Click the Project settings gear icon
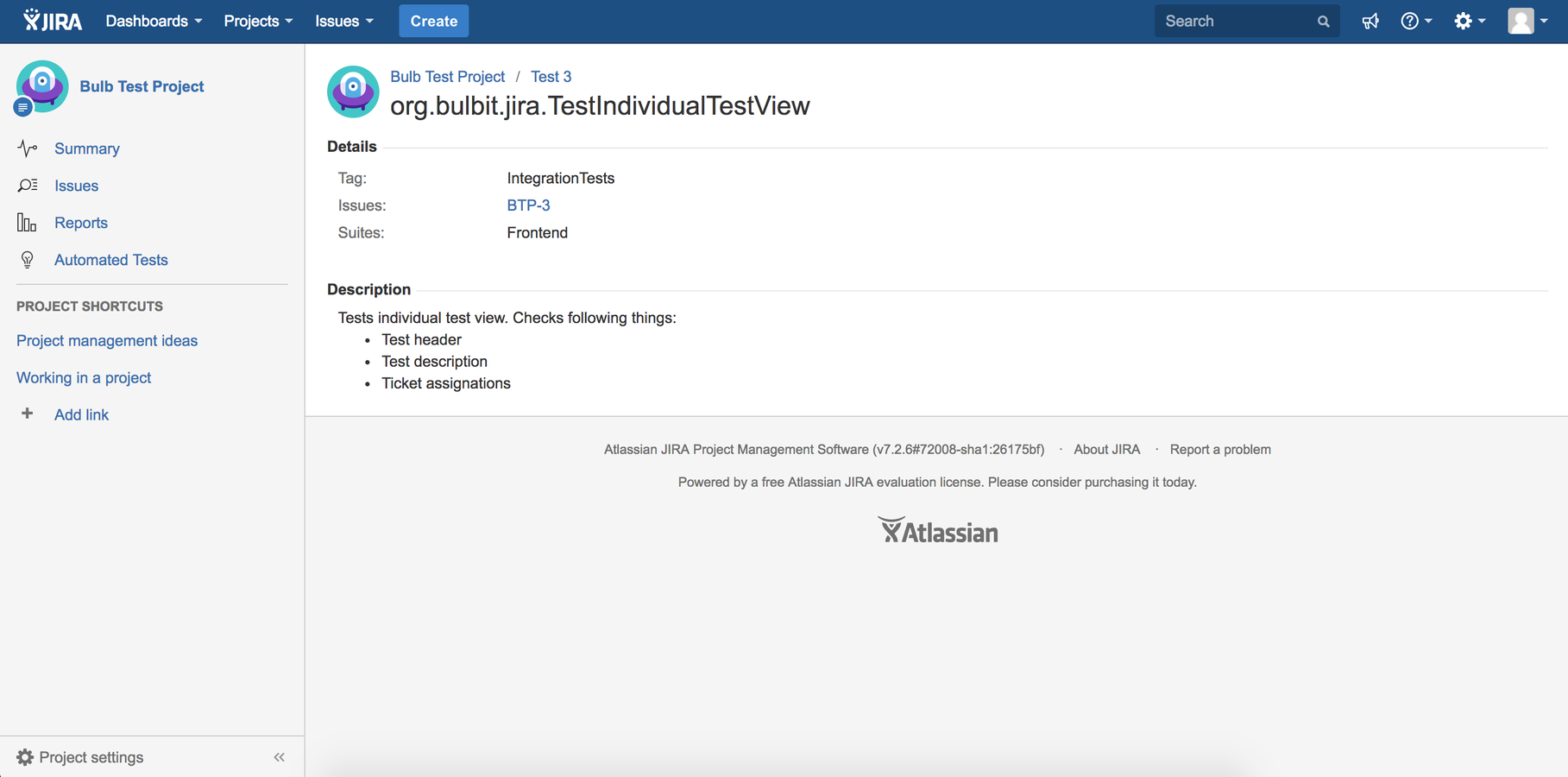 point(25,757)
